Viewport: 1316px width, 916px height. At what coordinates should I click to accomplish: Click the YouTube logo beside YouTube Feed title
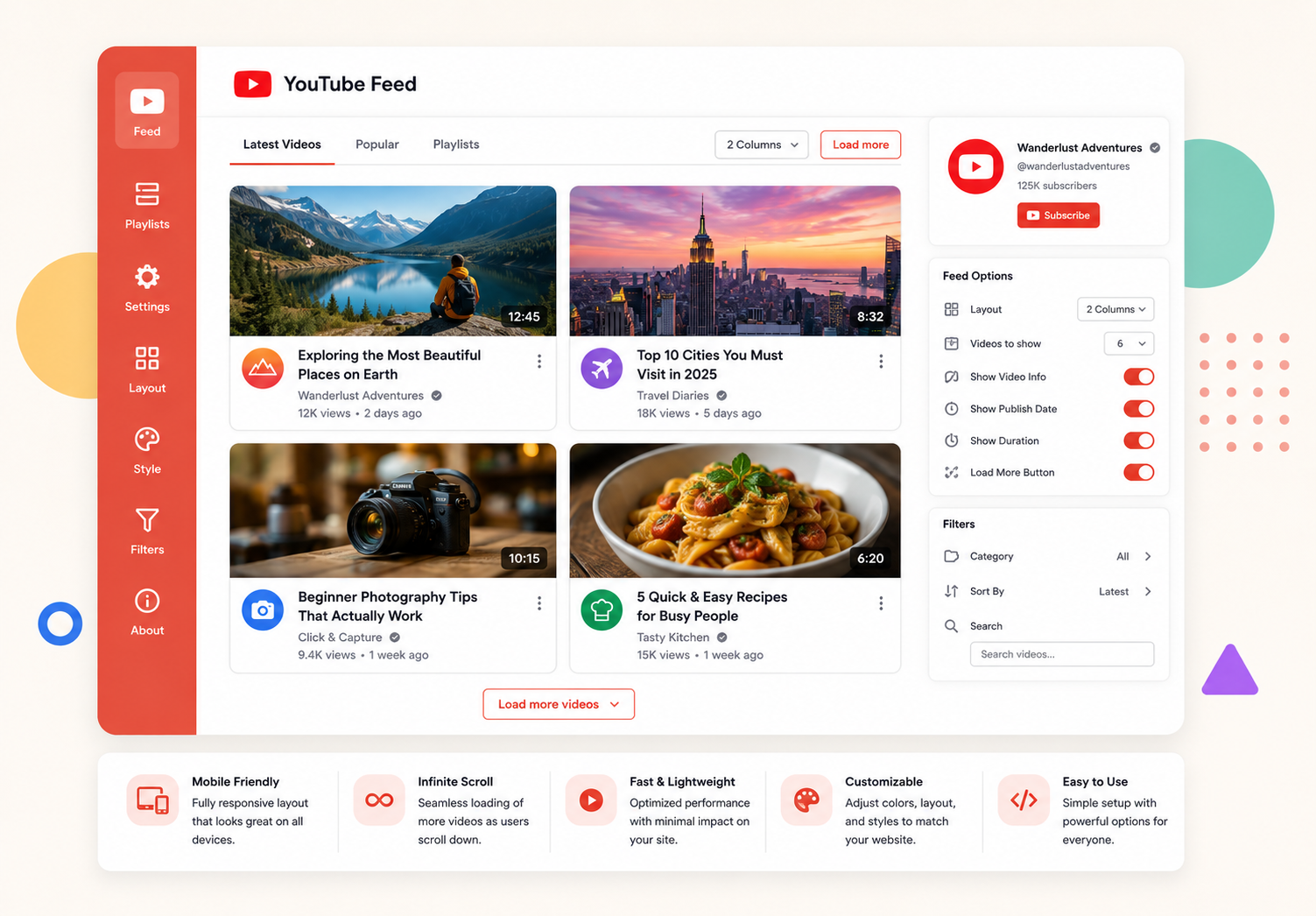pyautogui.click(x=252, y=84)
